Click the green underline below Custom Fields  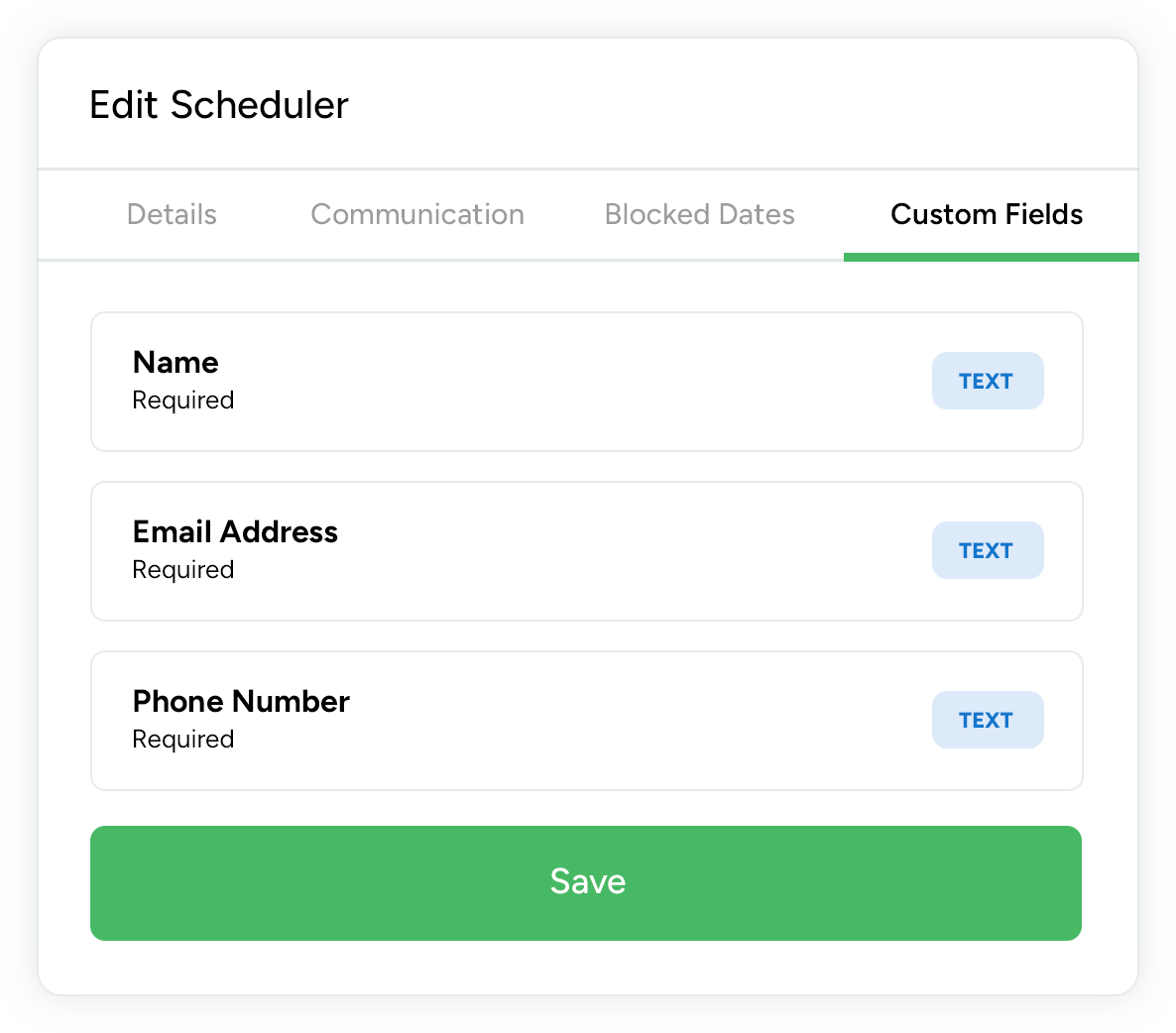pos(991,258)
